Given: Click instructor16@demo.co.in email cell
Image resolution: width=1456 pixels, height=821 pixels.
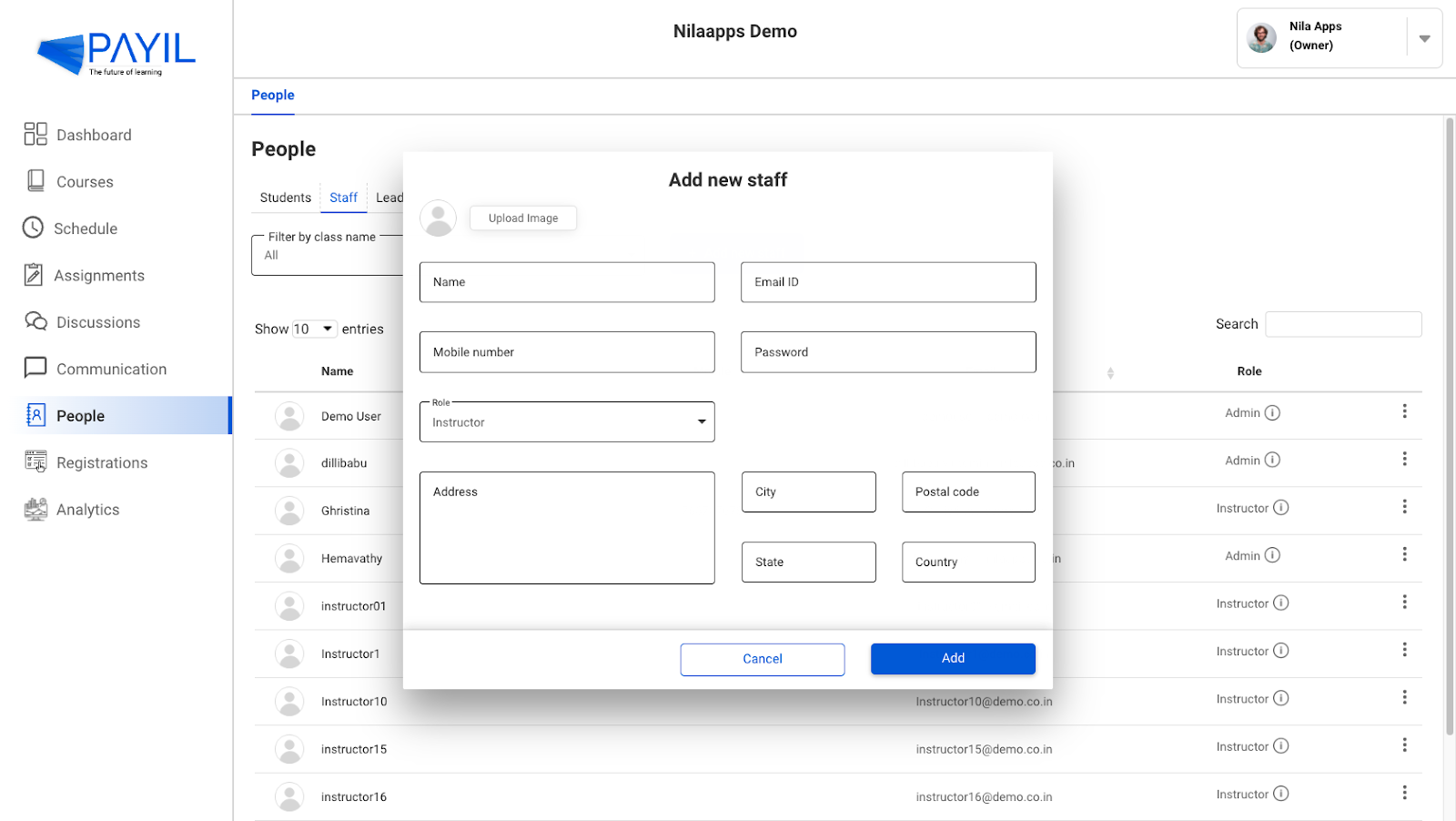Looking at the screenshot, I should click(x=984, y=797).
